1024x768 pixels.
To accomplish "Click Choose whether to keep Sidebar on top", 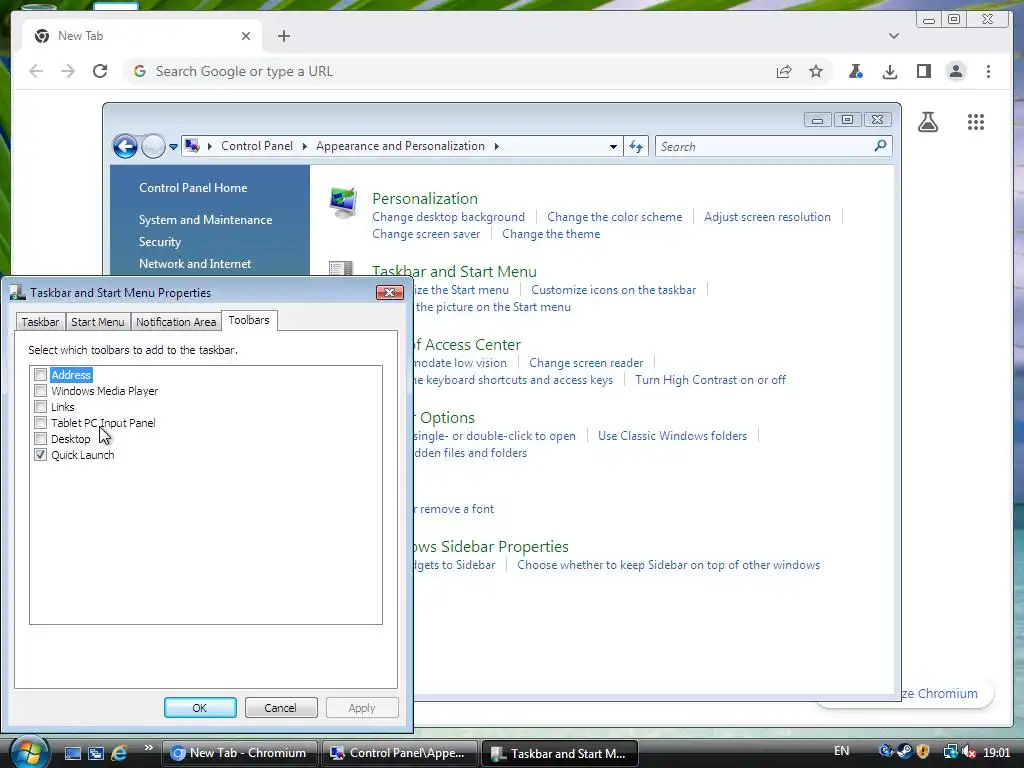I will click(668, 565).
